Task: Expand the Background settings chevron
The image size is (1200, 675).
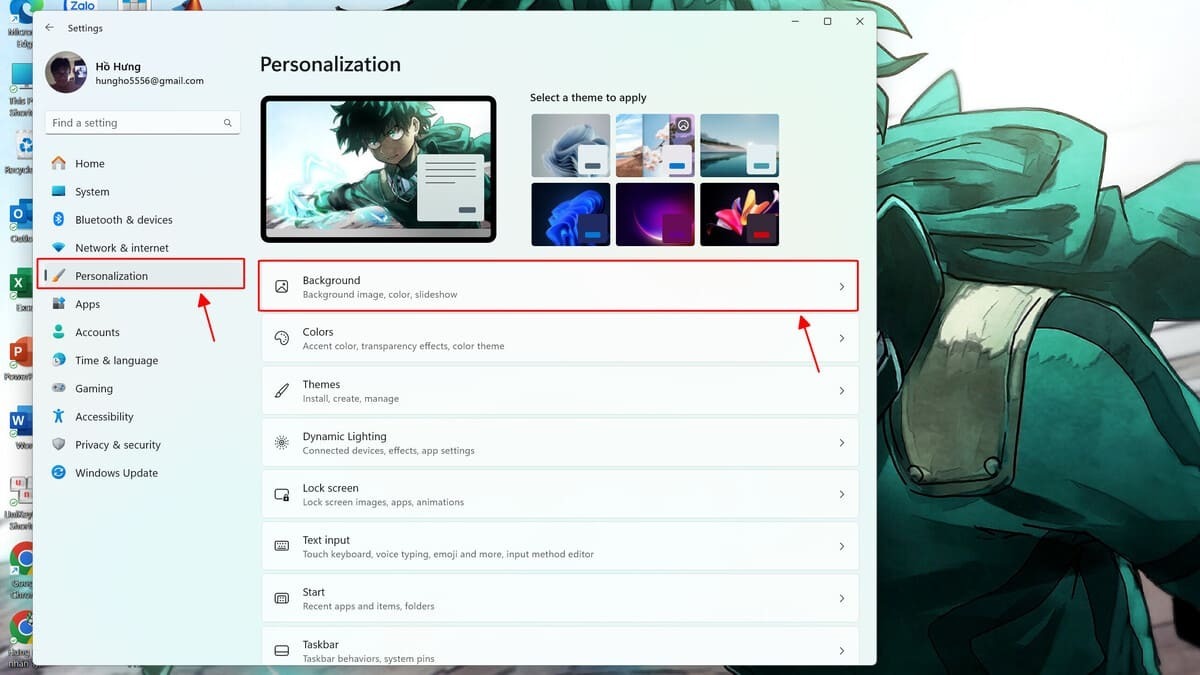Action: [x=841, y=287]
